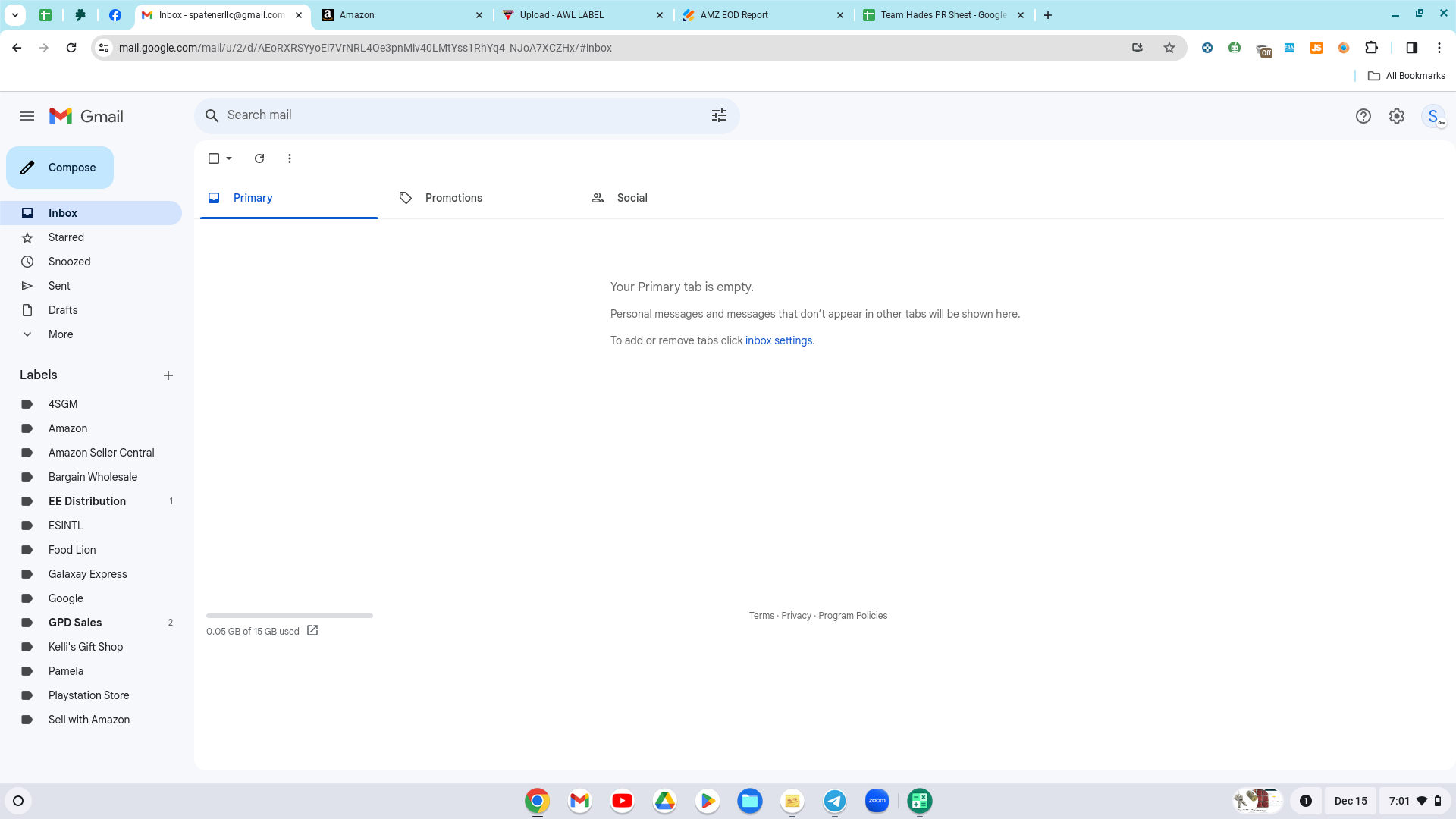
Task: Open the Chrome extensions puzzle icon
Action: coord(1371,48)
